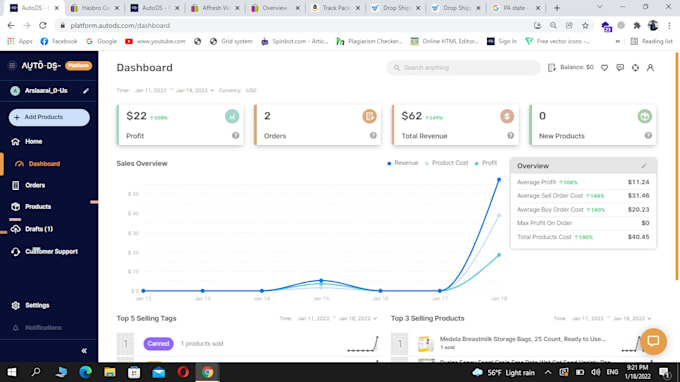Viewport: 680px width, 382px height.
Task: Select Dashboard in the sidebar
Action: [44, 164]
